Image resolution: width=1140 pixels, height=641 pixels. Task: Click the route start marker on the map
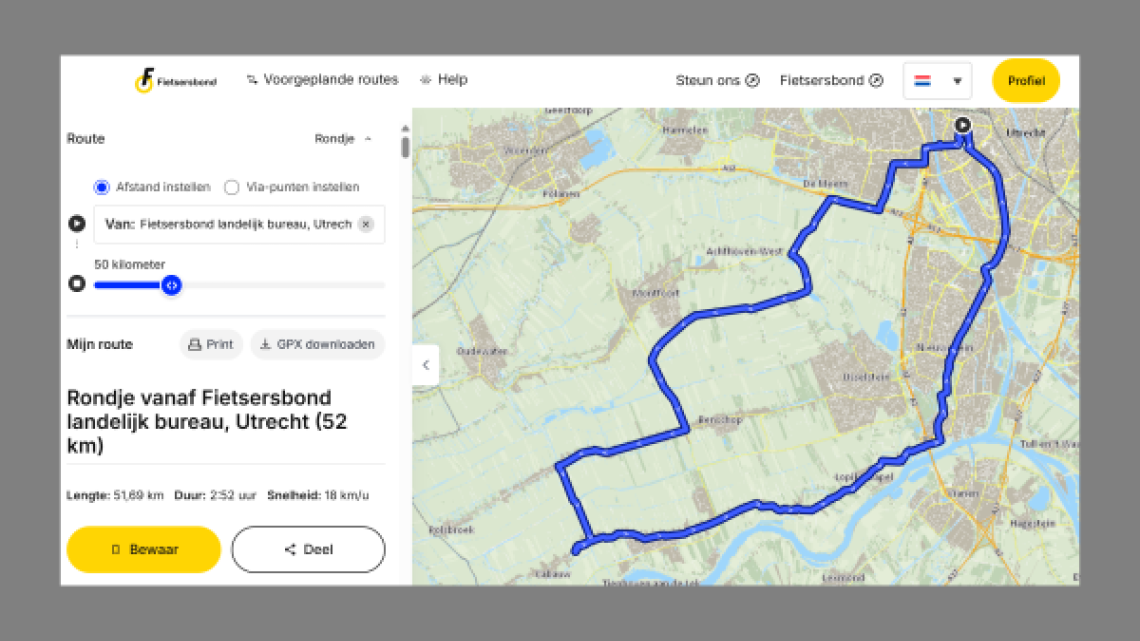pos(962,125)
